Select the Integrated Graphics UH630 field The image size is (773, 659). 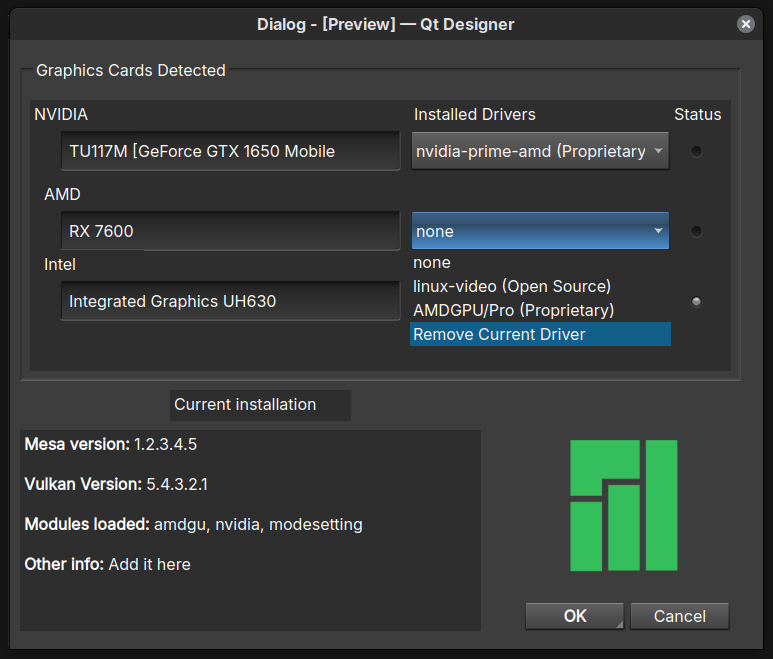pos(230,301)
